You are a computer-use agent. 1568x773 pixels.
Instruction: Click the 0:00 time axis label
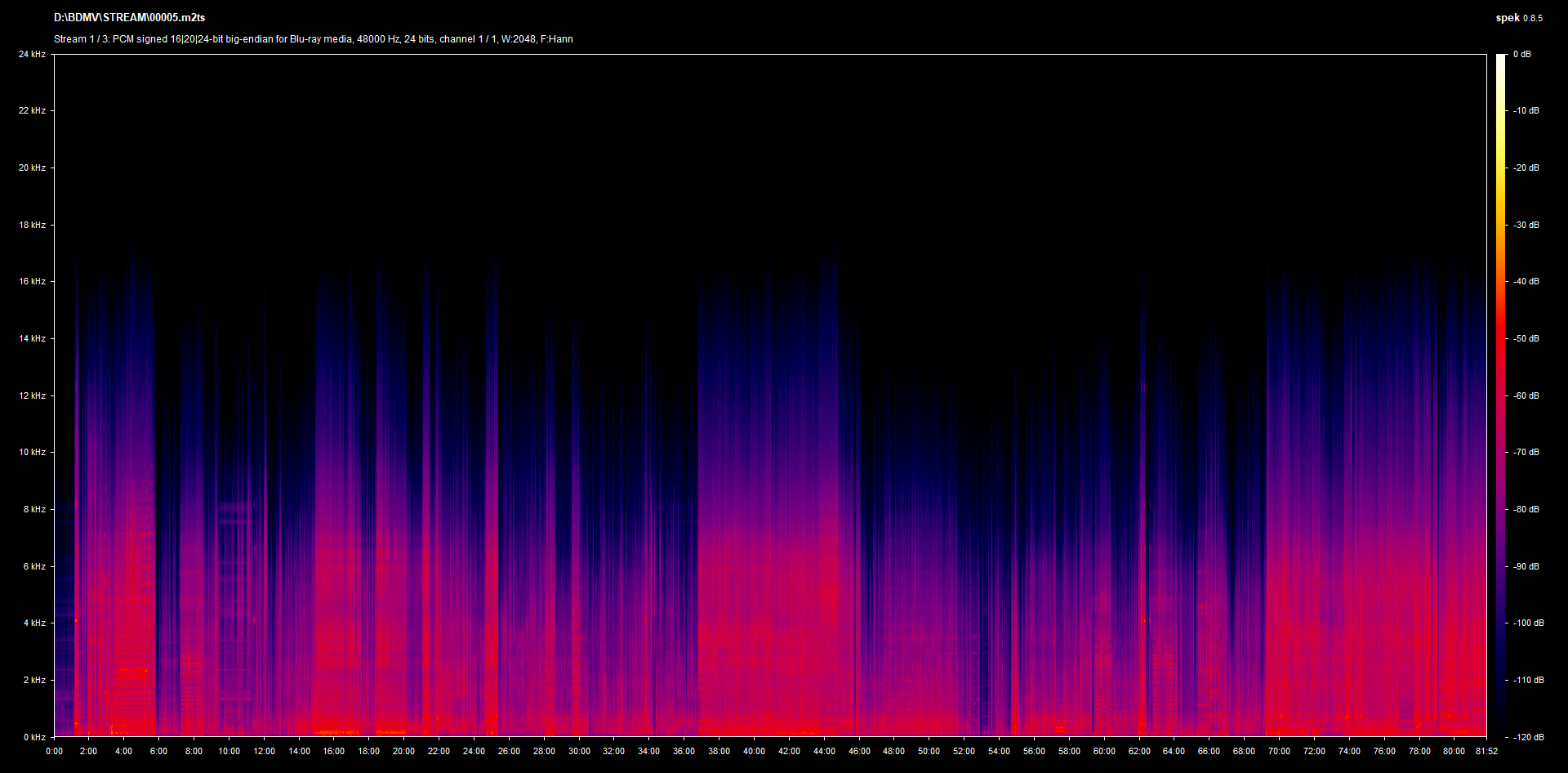click(54, 751)
